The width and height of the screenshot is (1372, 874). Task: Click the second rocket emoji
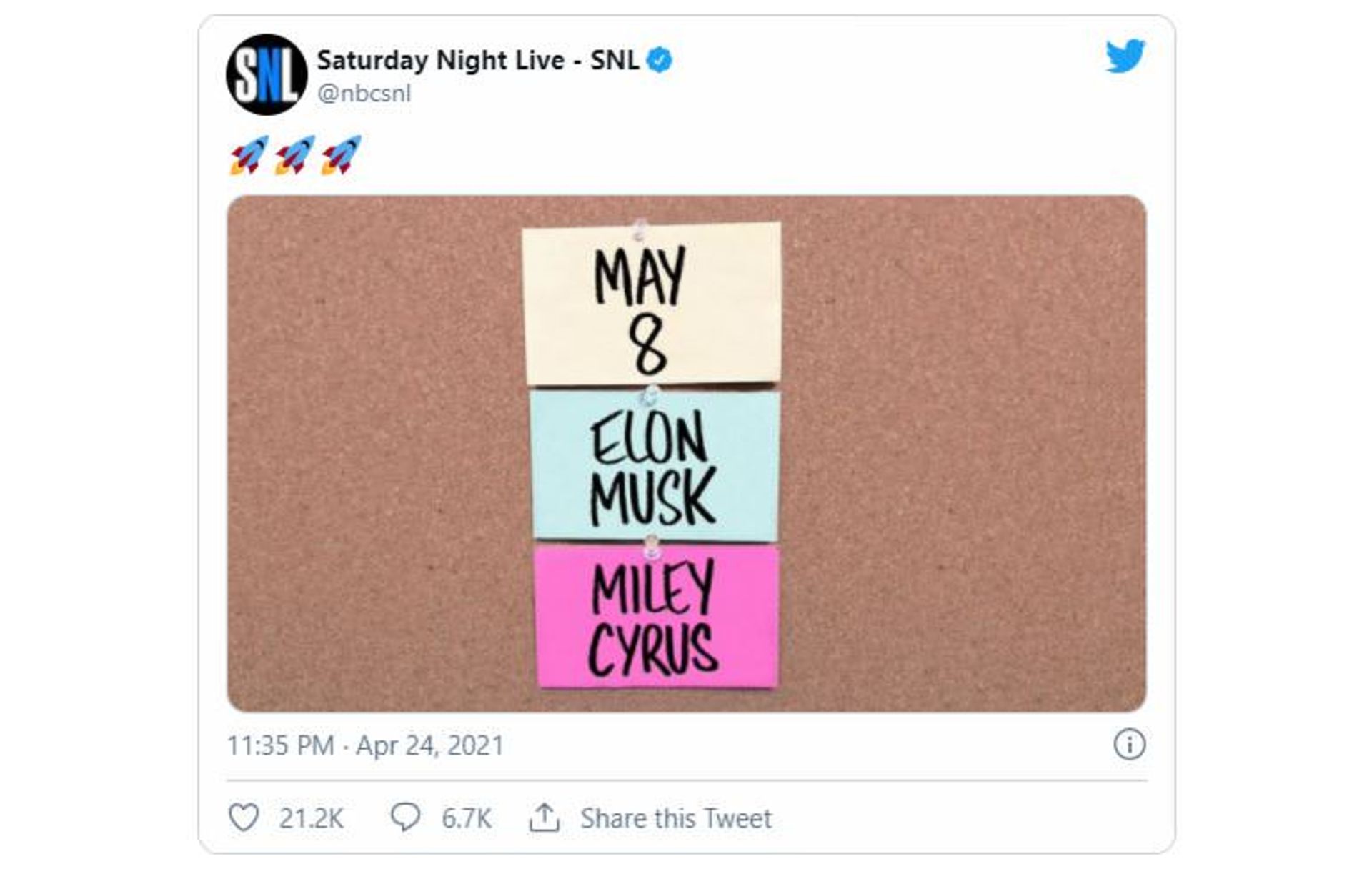(x=292, y=154)
